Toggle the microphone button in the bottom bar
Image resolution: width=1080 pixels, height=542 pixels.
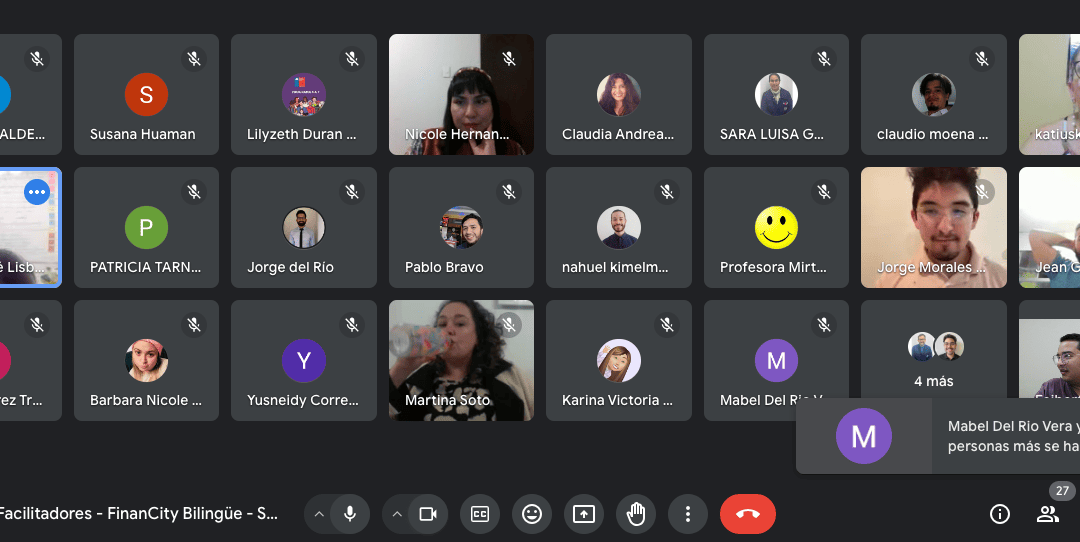350,514
